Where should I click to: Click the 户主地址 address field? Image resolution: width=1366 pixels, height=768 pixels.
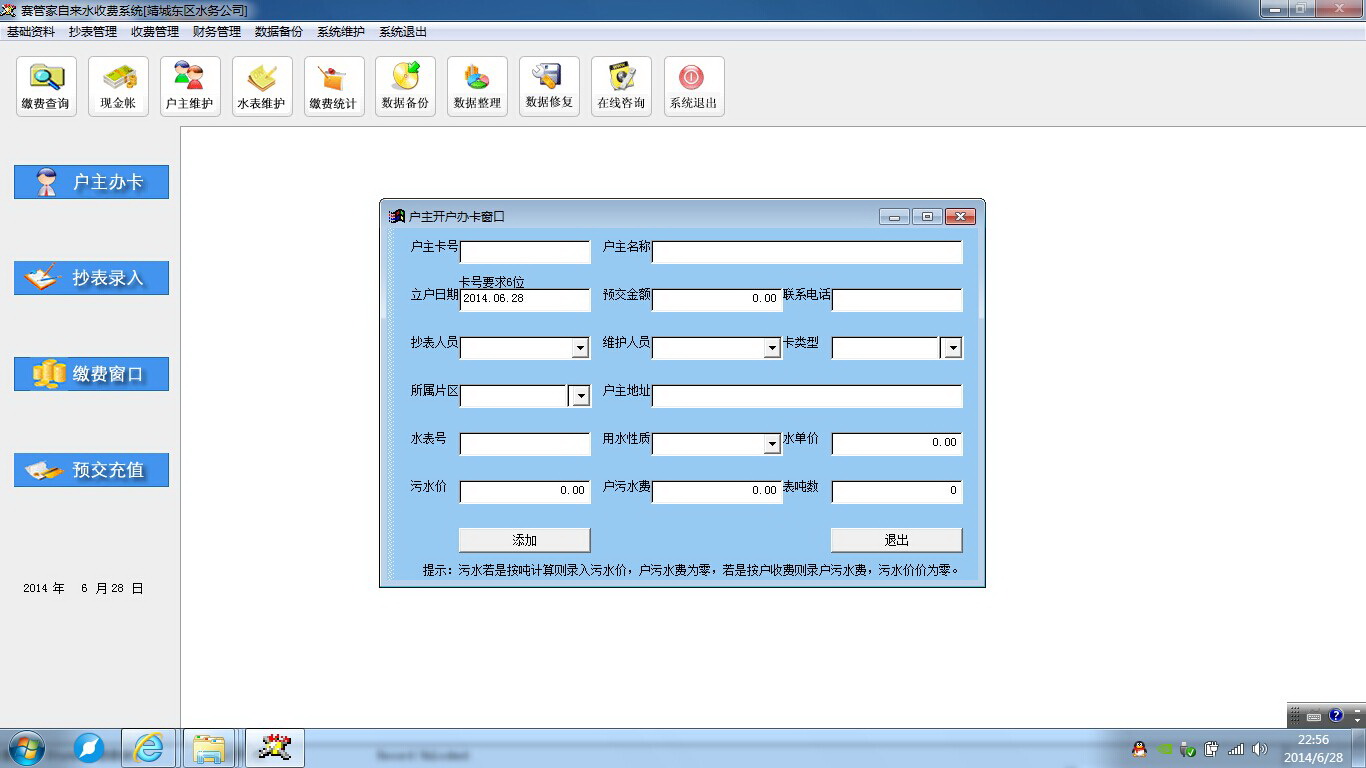tap(807, 396)
